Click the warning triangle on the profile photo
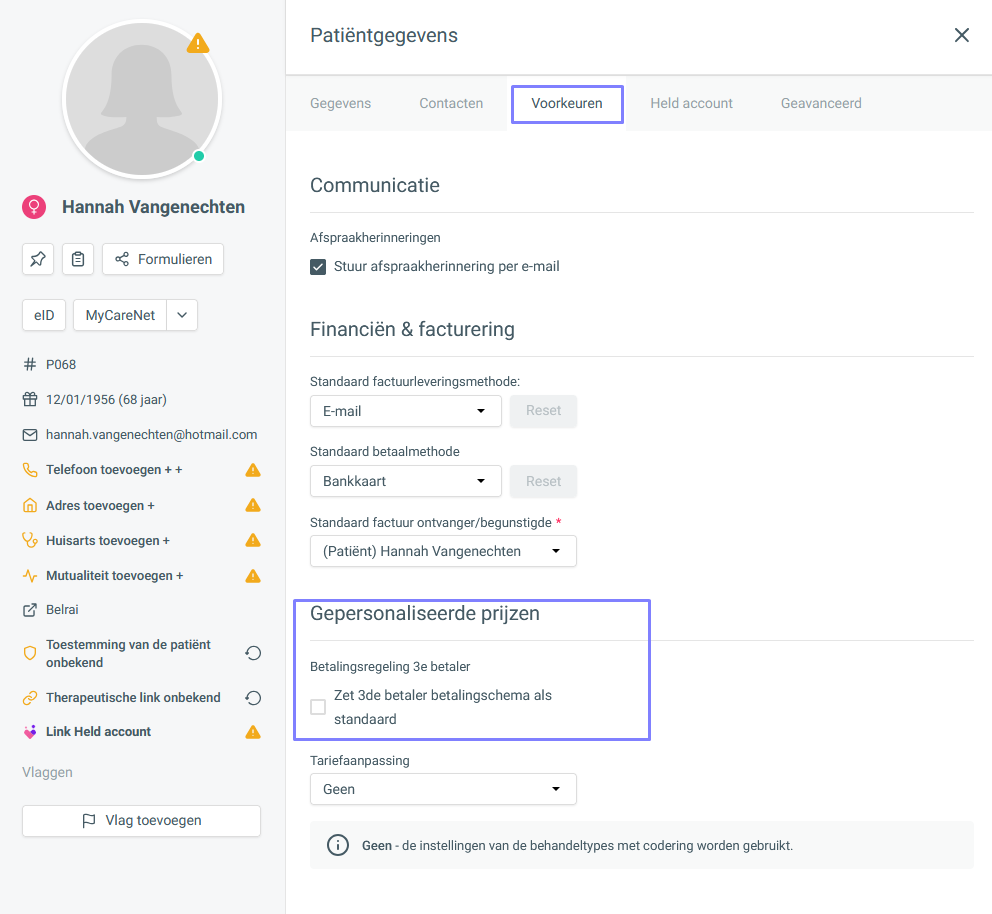 click(198, 44)
